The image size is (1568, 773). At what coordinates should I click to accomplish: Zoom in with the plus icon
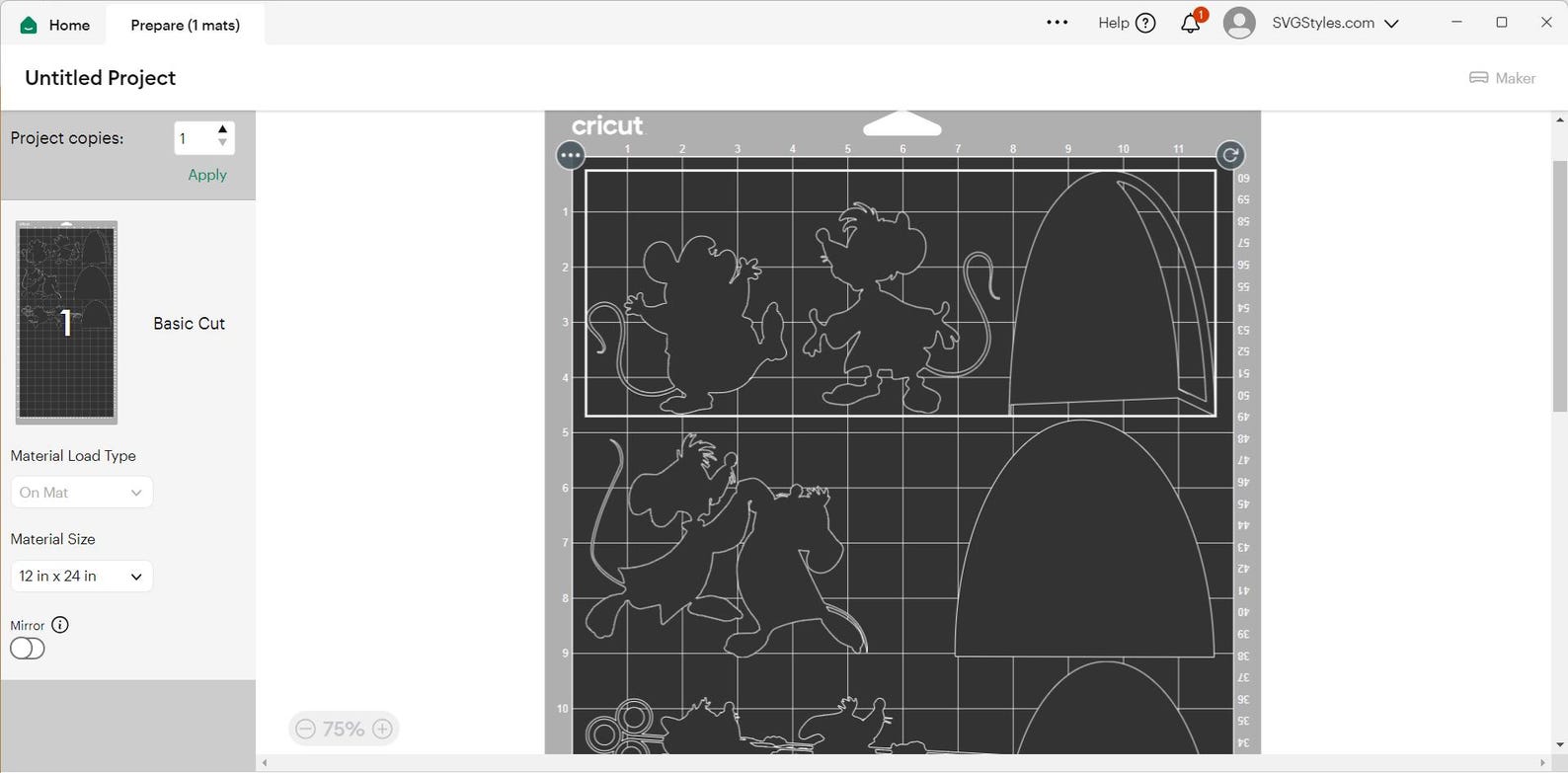(382, 729)
